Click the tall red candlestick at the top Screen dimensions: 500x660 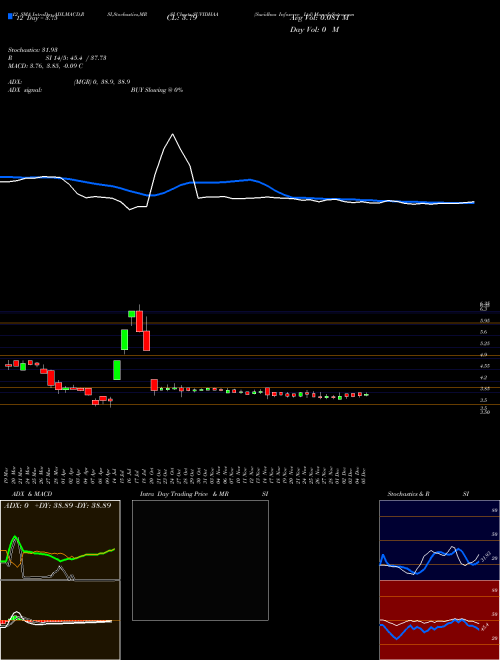139,321
